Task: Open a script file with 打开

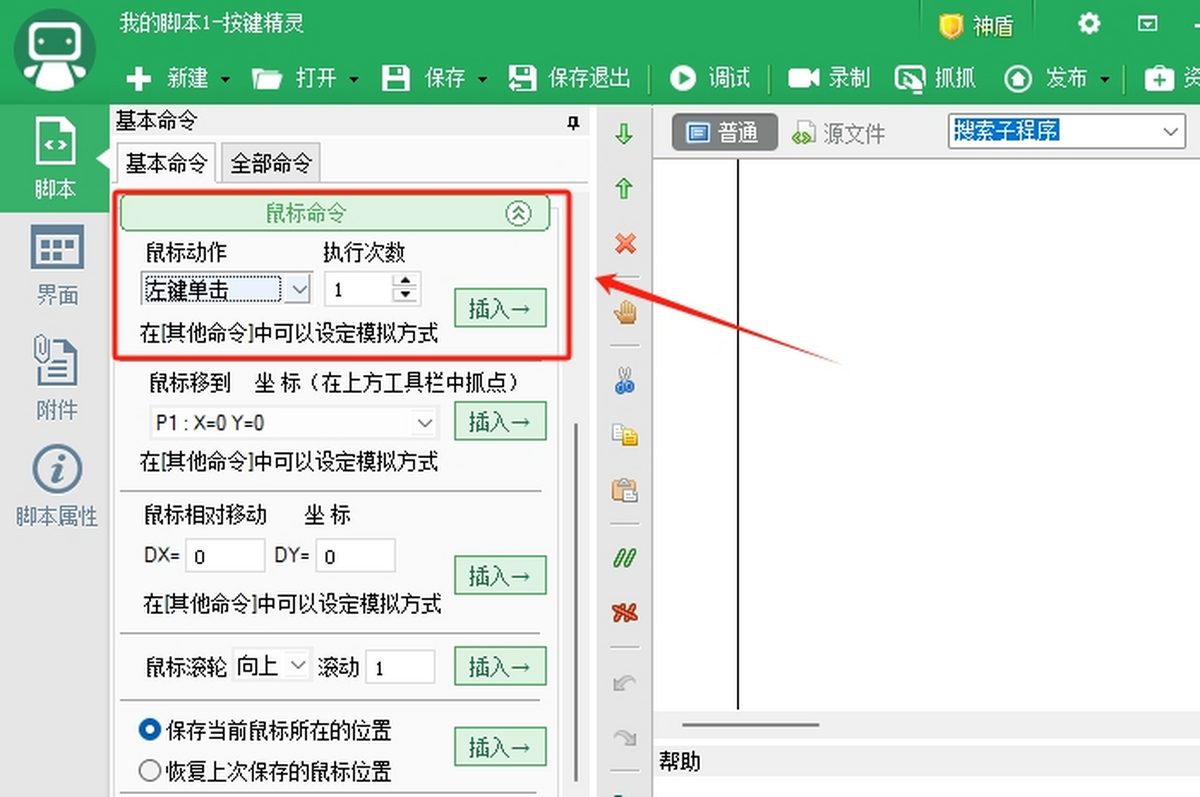Action: coord(295,78)
